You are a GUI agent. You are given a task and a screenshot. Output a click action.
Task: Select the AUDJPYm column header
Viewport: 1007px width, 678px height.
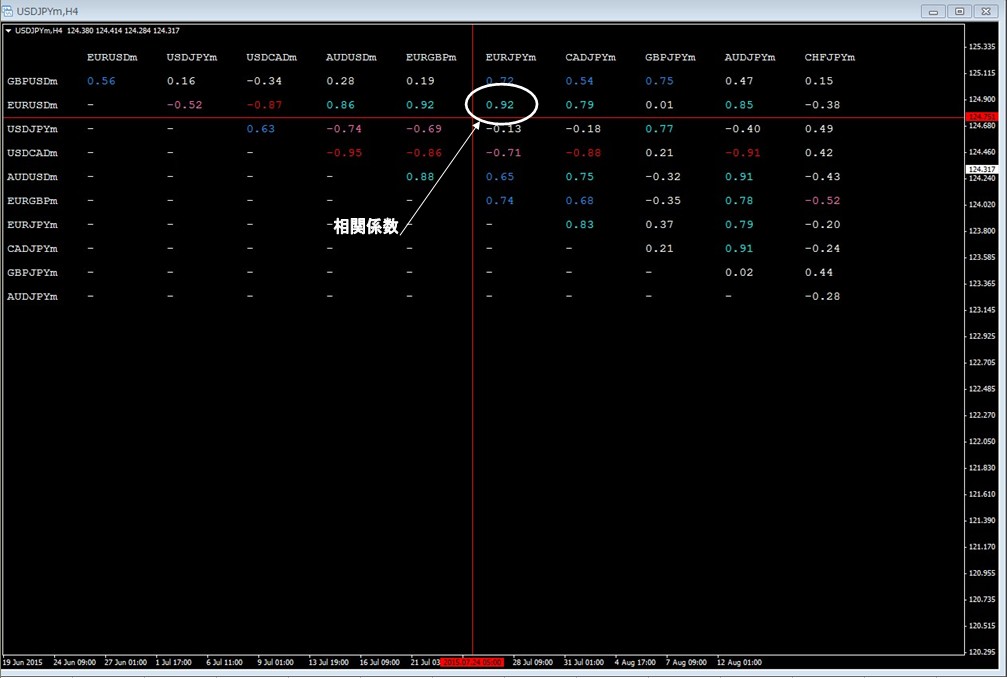(749, 57)
